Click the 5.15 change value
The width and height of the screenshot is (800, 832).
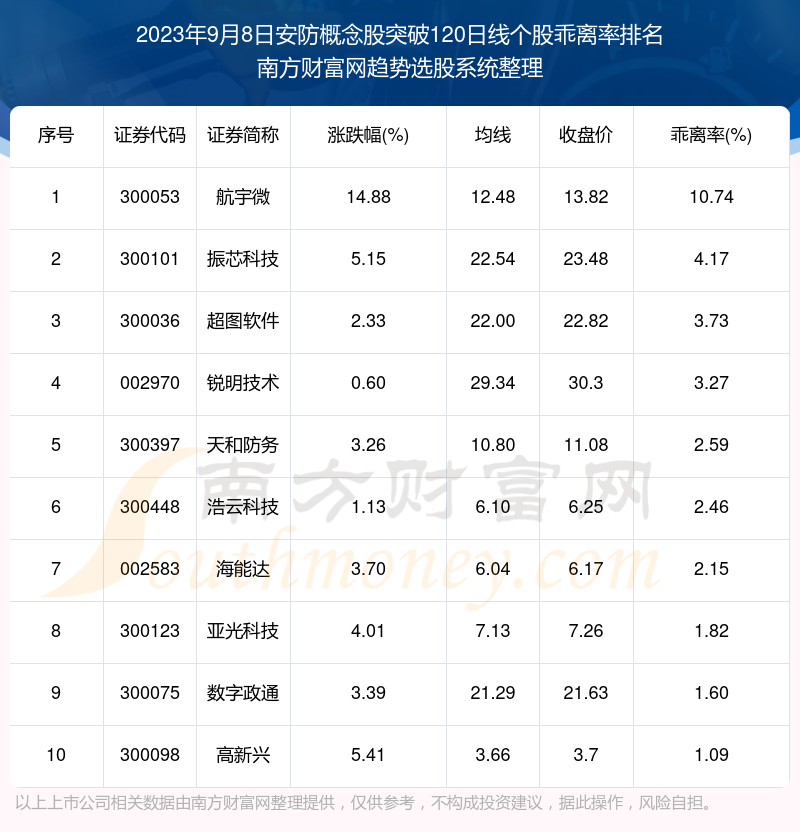coord(368,259)
